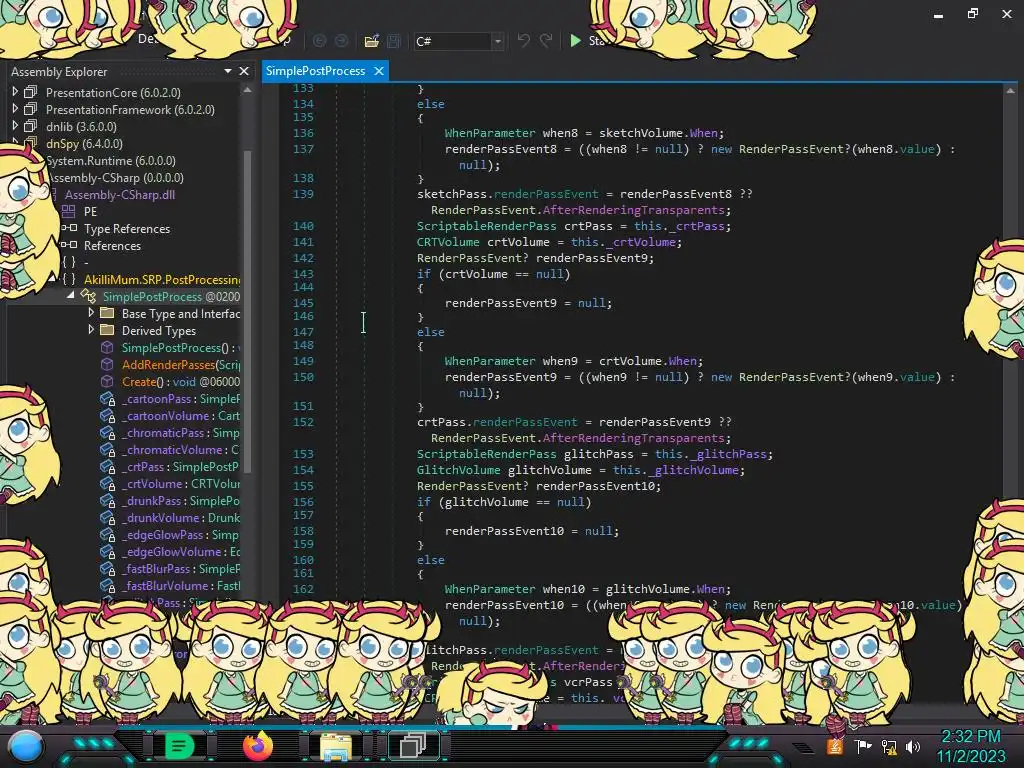The height and width of the screenshot is (768, 1024).
Task: Close the SimplePostProcess tab
Action: [x=379, y=71]
